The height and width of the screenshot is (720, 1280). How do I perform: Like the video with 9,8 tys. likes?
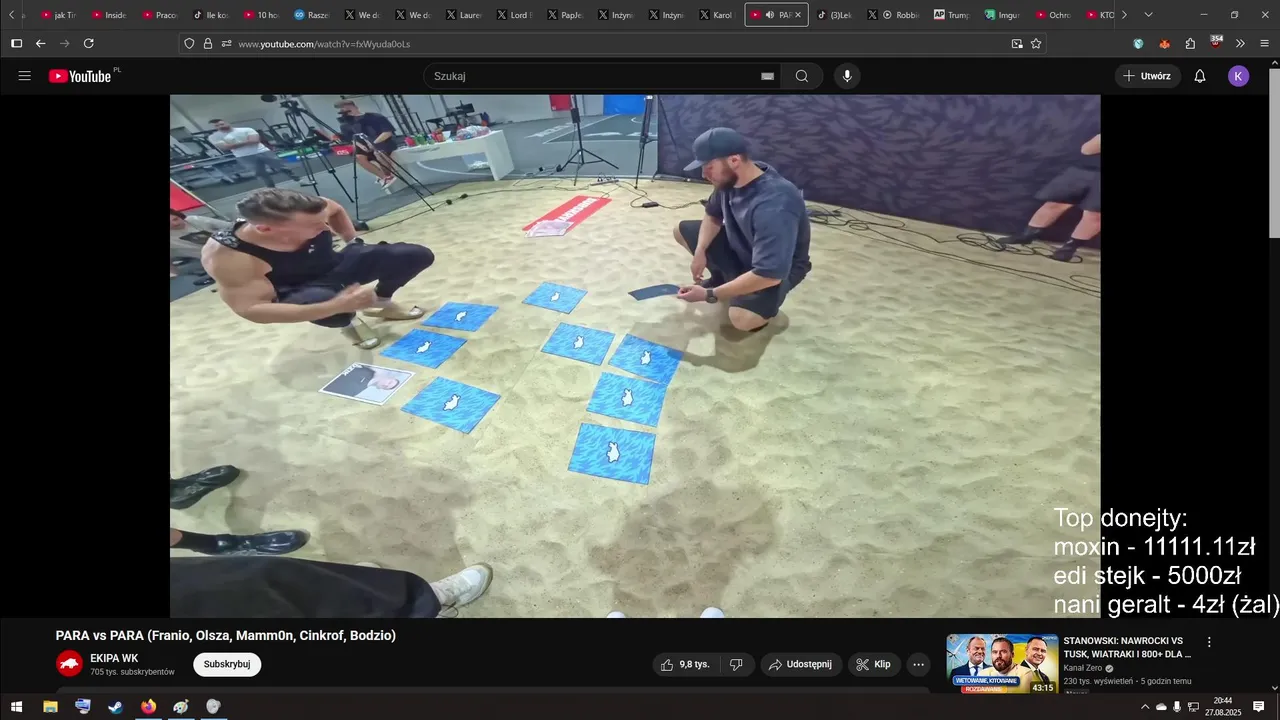(x=686, y=664)
